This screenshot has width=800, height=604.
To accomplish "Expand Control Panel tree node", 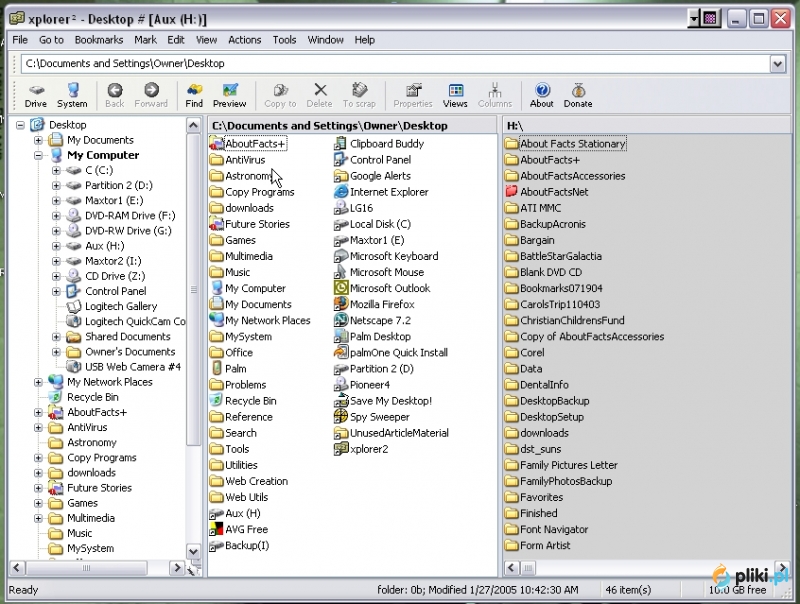I will [56, 291].
